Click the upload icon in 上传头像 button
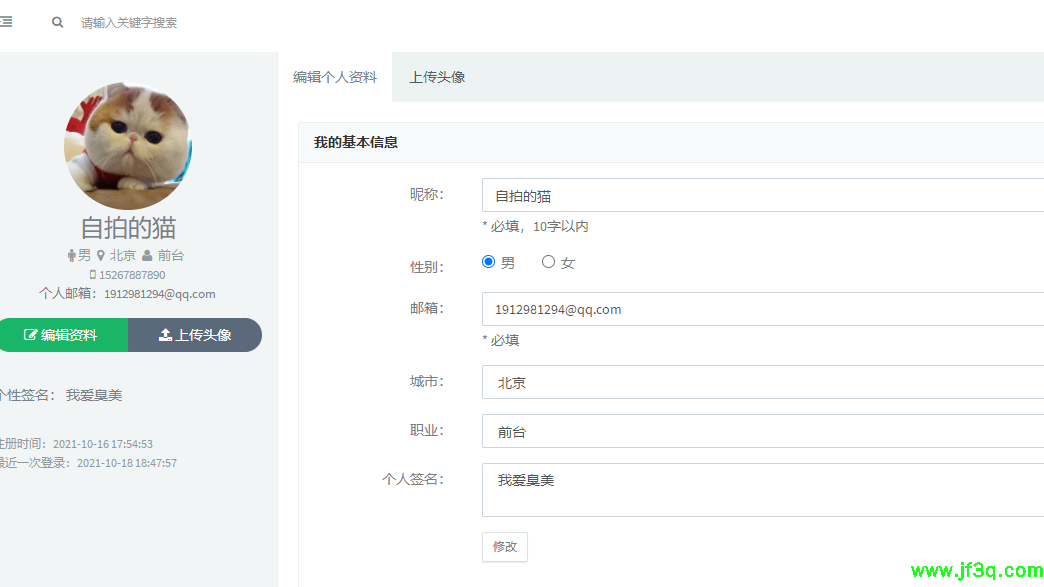 coord(165,336)
